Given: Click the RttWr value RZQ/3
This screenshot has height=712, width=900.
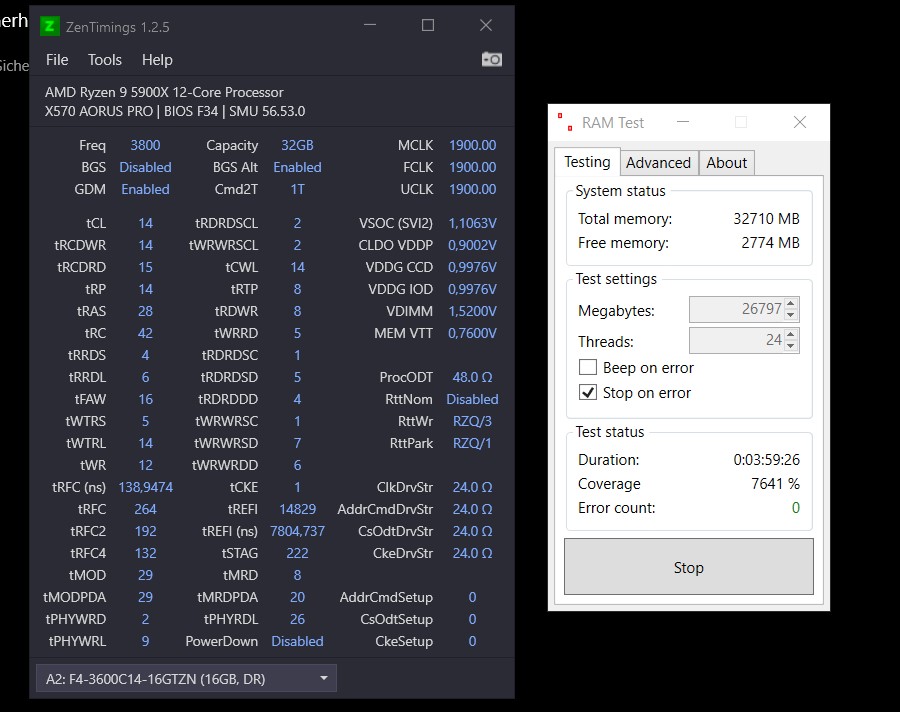Looking at the screenshot, I should point(472,421).
